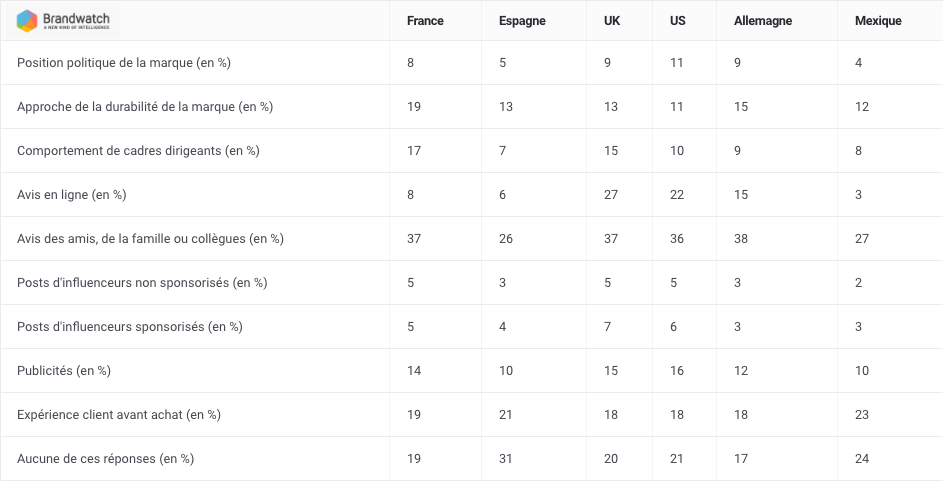Click the US column header

click(677, 21)
